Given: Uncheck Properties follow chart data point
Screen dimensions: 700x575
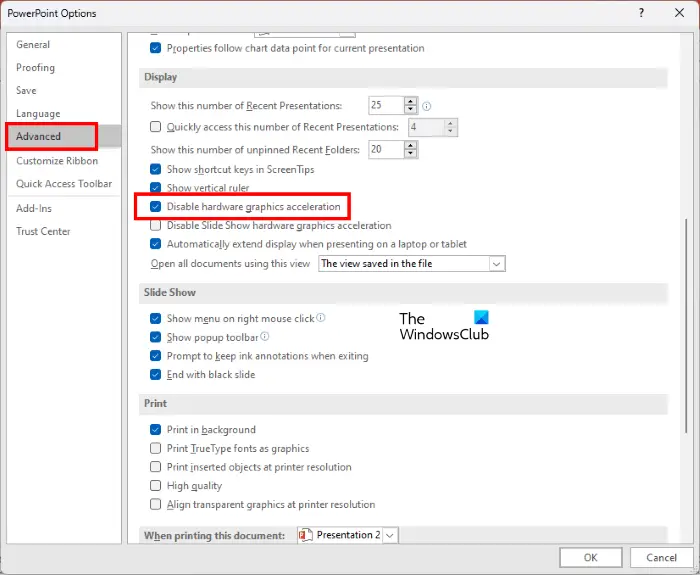Looking at the screenshot, I should [x=155, y=48].
